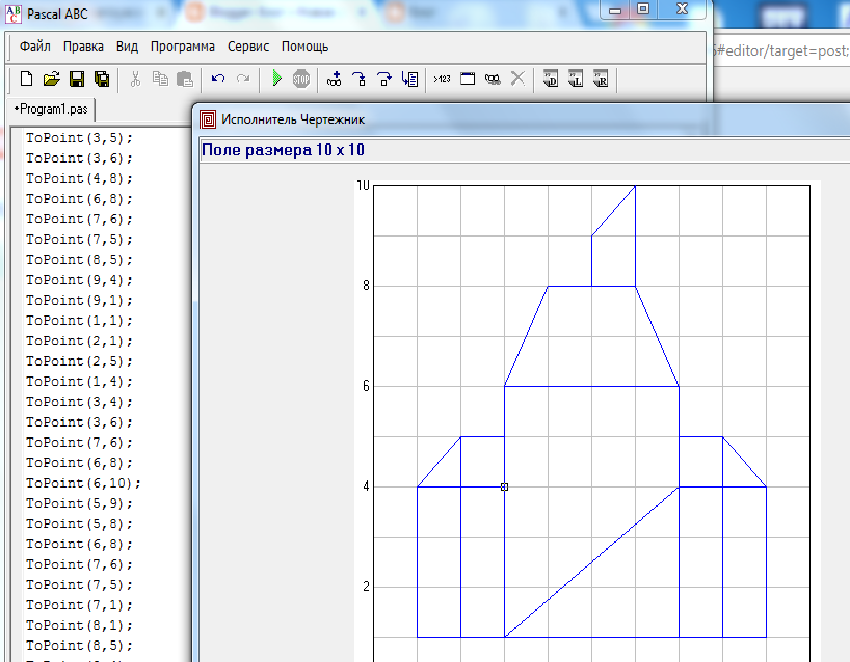850x662 pixels.
Task: Open the Сервис menu
Action: click(248, 47)
